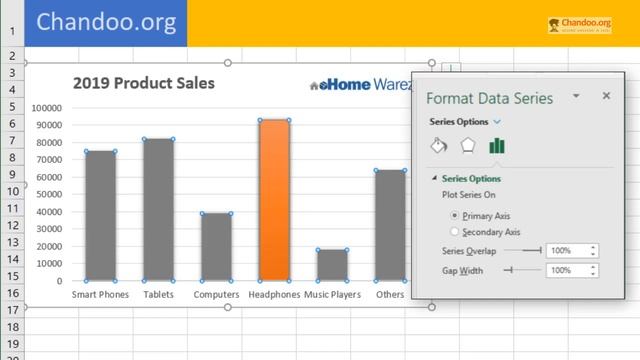Increase the Series Overlap value with stepper

coord(593,247)
